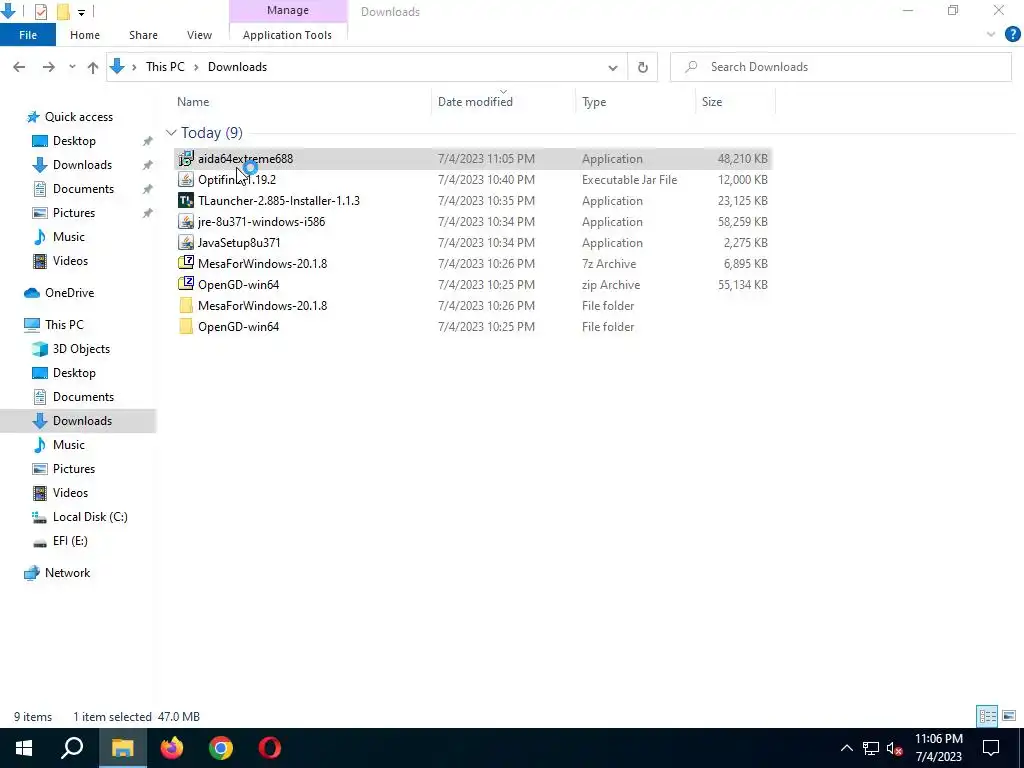Open the Application Tools tab
This screenshot has width=1024, height=768.
tap(287, 35)
